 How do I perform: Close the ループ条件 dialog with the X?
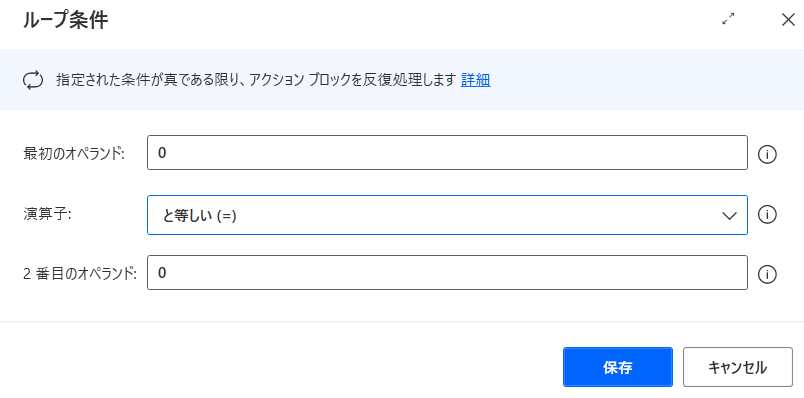pos(788,19)
